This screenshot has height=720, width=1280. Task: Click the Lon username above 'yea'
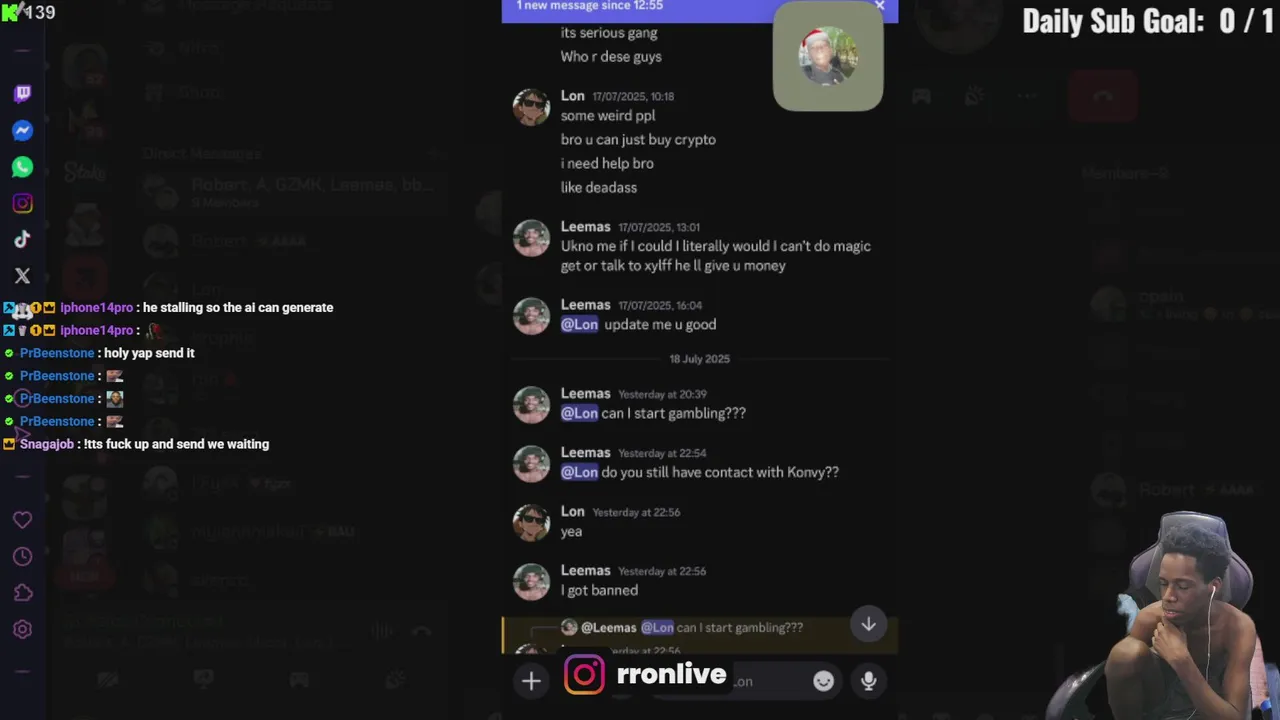(x=572, y=512)
